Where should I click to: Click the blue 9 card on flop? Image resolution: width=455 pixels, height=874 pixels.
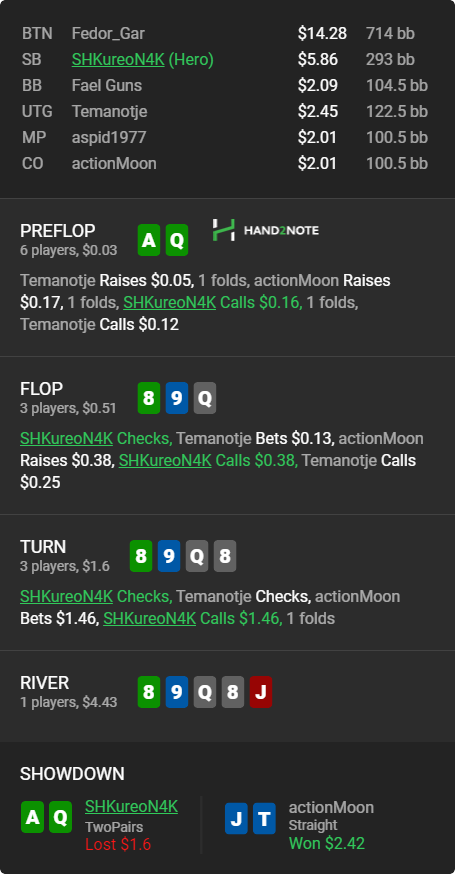(x=177, y=398)
